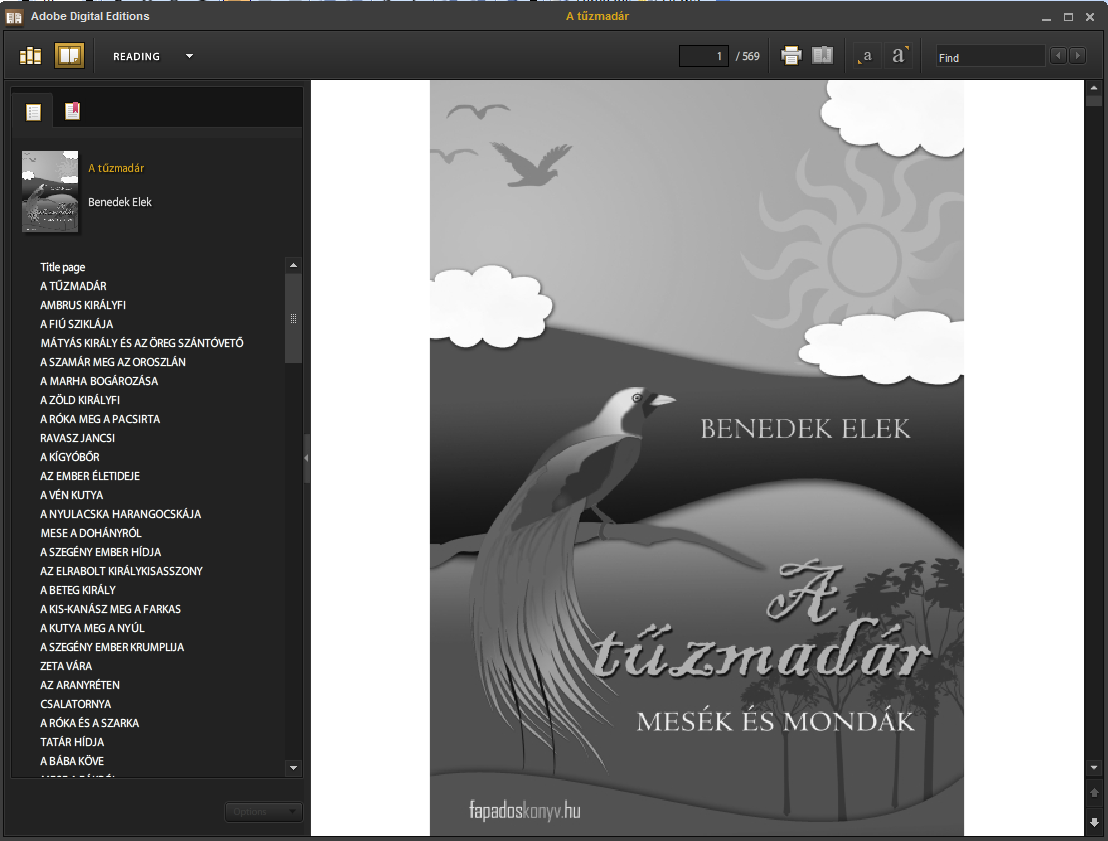Click the 'A tűzmadár' title in sidebar
Viewport: 1108px width, 841px height.
coord(116,168)
